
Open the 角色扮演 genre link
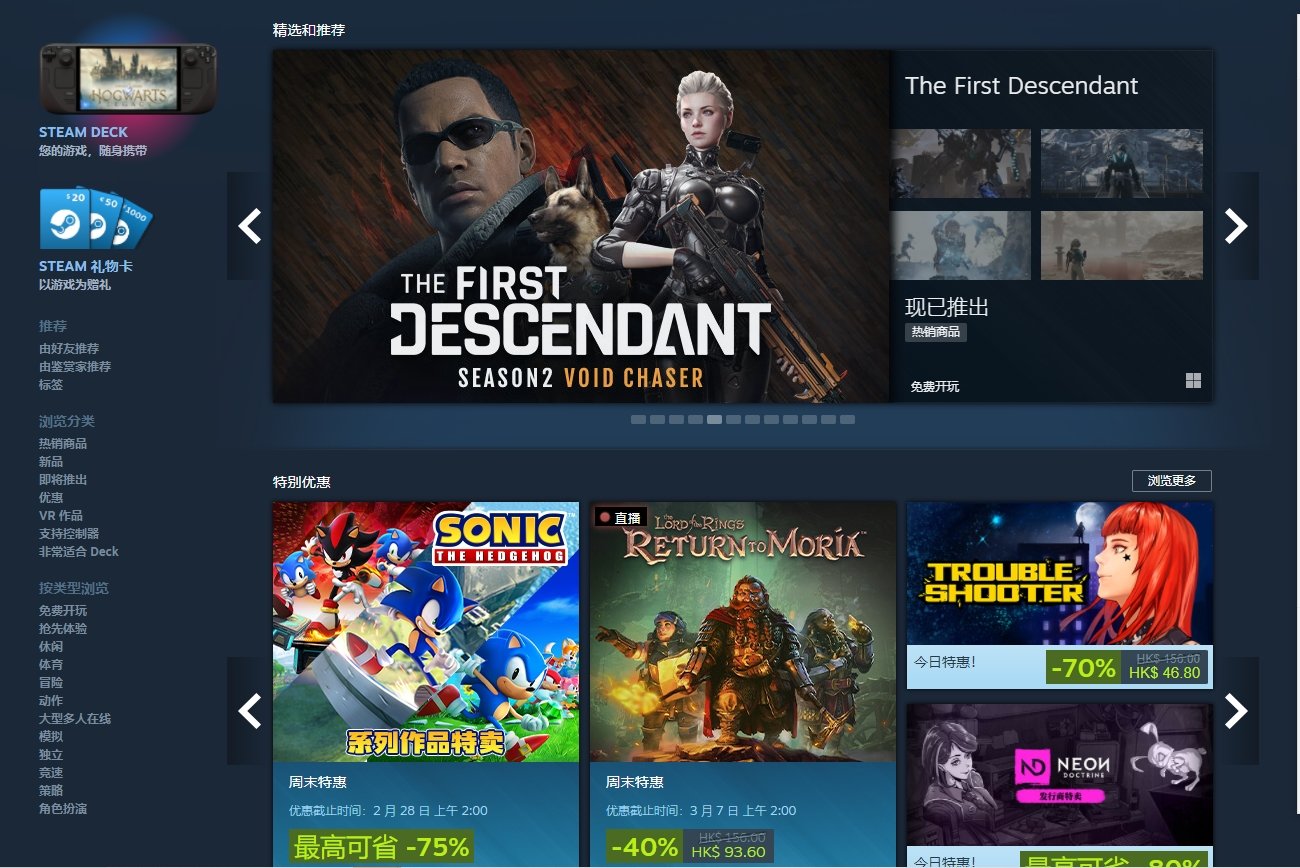pyautogui.click(x=63, y=808)
